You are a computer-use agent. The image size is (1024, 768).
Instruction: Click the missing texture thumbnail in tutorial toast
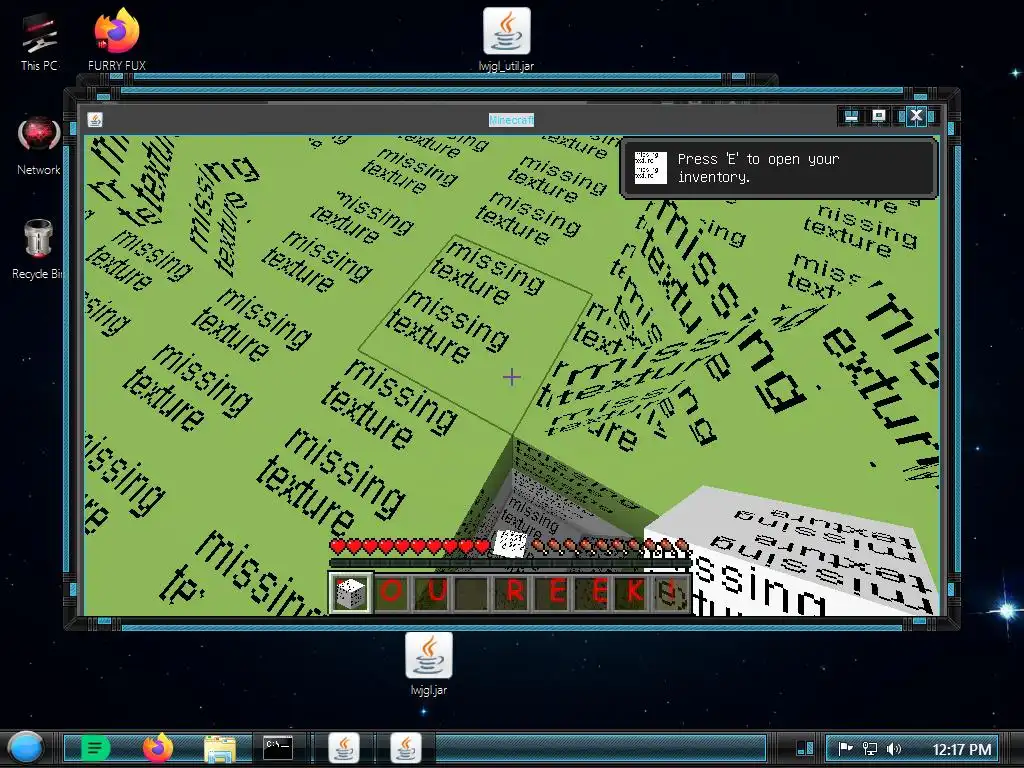click(650, 168)
